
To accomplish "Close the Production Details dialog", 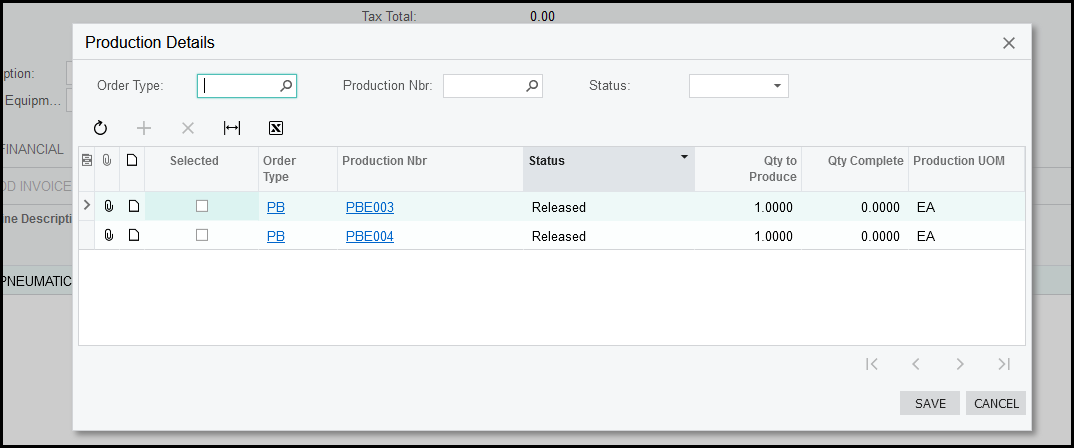I will 1008,43.
